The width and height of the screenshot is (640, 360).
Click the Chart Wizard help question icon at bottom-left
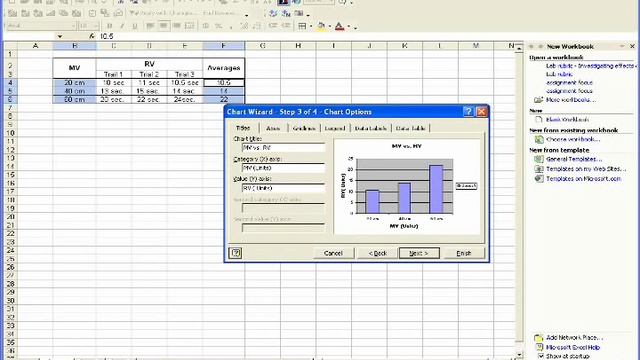236,253
